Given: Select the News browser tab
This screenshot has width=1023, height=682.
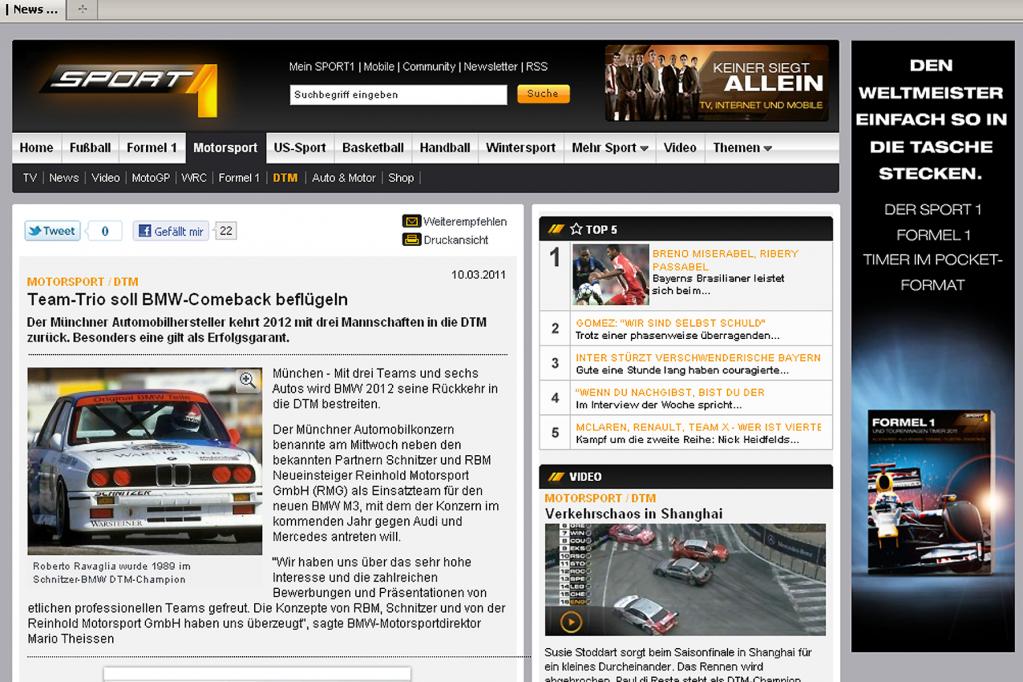Looking at the screenshot, I should click(x=33, y=9).
